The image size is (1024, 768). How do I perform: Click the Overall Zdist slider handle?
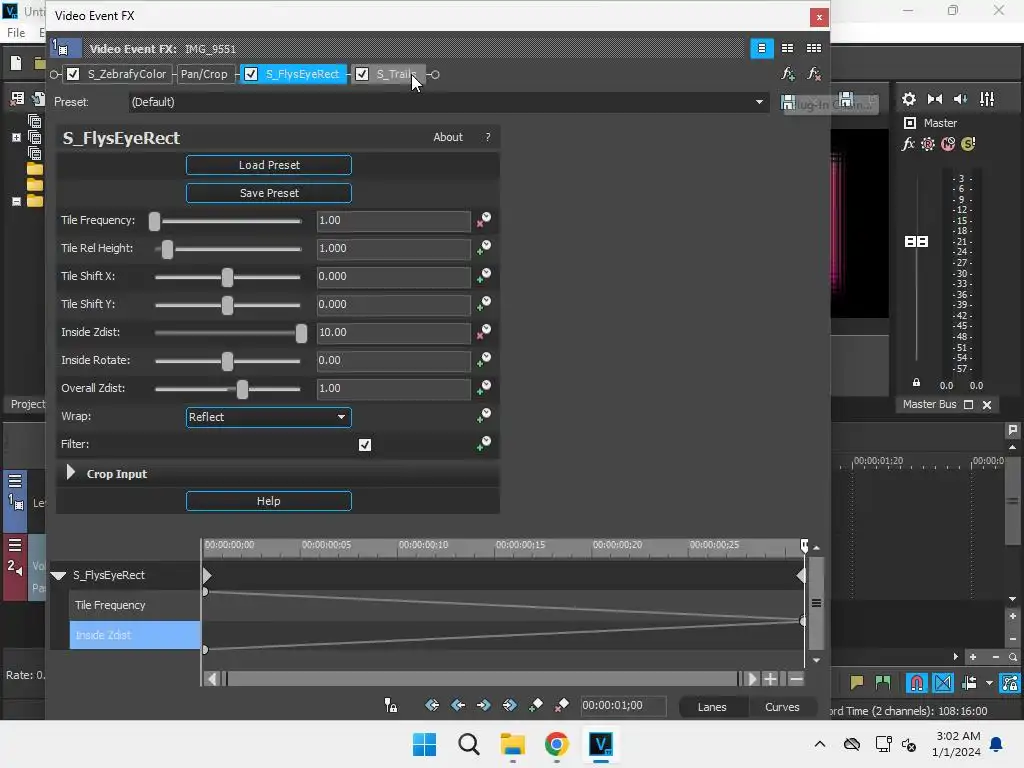(242, 390)
